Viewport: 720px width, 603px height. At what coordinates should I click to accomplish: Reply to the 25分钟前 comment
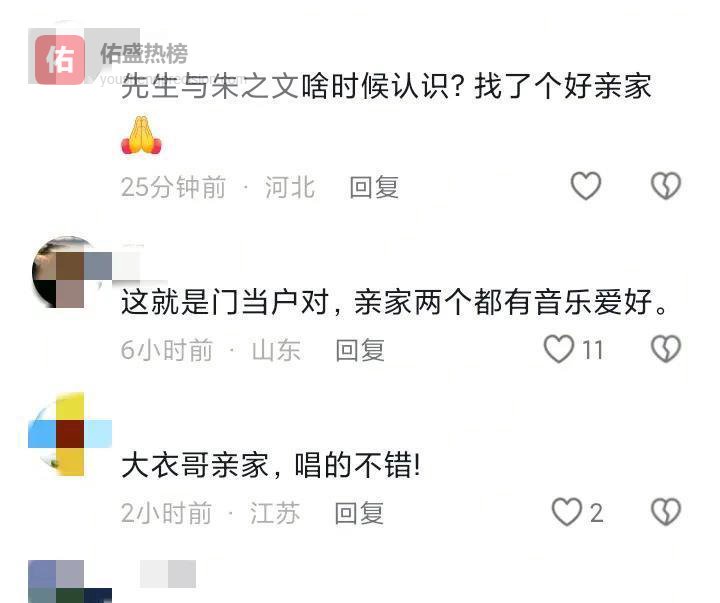[374, 187]
